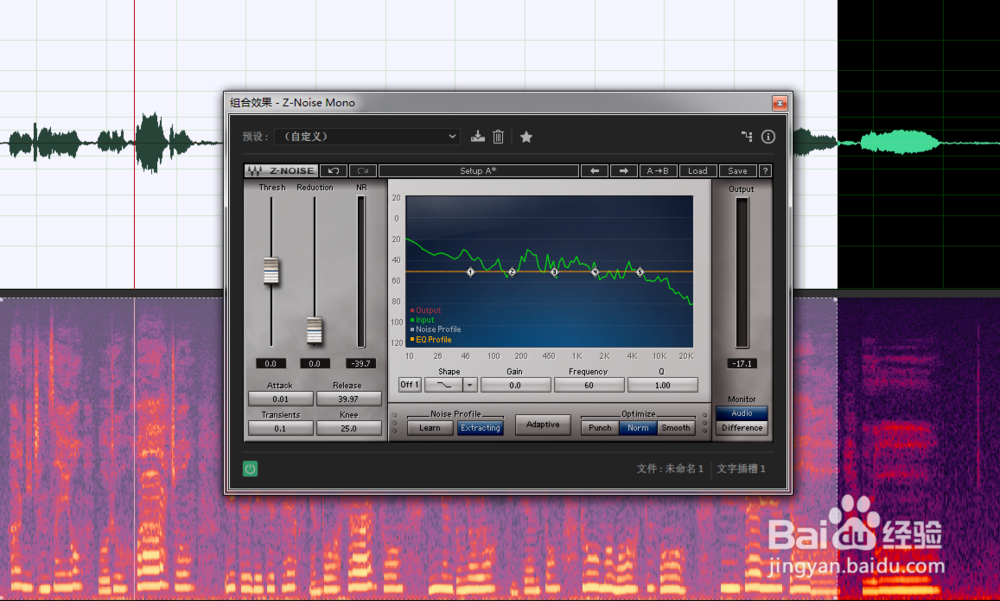Image resolution: width=1000 pixels, height=601 pixels.
Task: Click the EQ Profile legend label
Action: (x=434, y=339)
